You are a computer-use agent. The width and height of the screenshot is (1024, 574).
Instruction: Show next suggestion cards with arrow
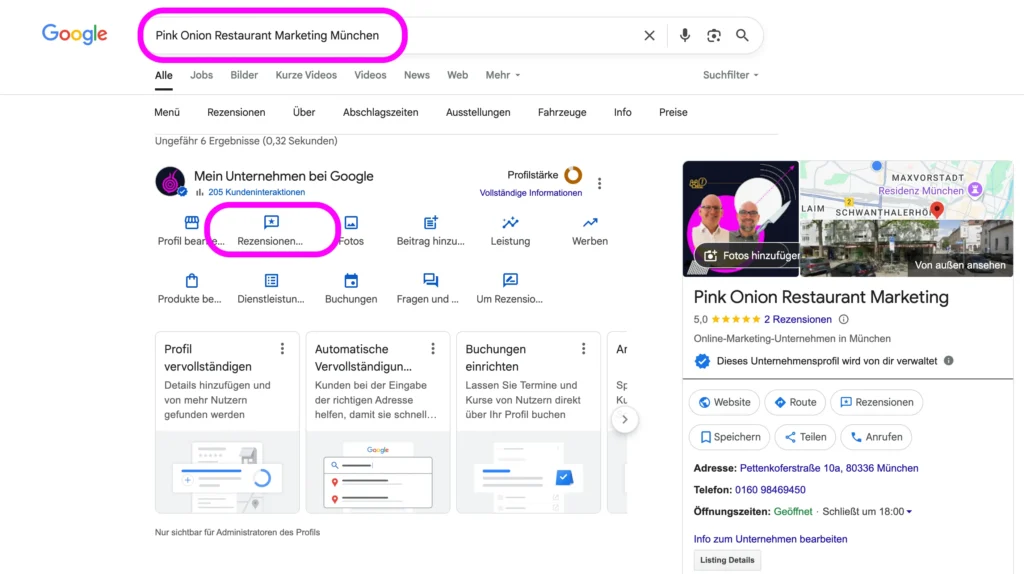(624, 419)
